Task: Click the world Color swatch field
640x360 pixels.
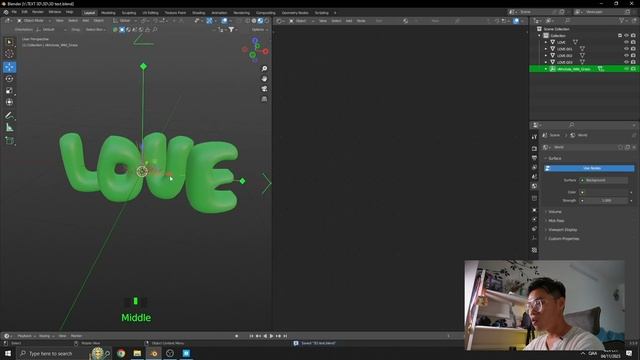Action: pyautogui.click(x=604, y=192)
